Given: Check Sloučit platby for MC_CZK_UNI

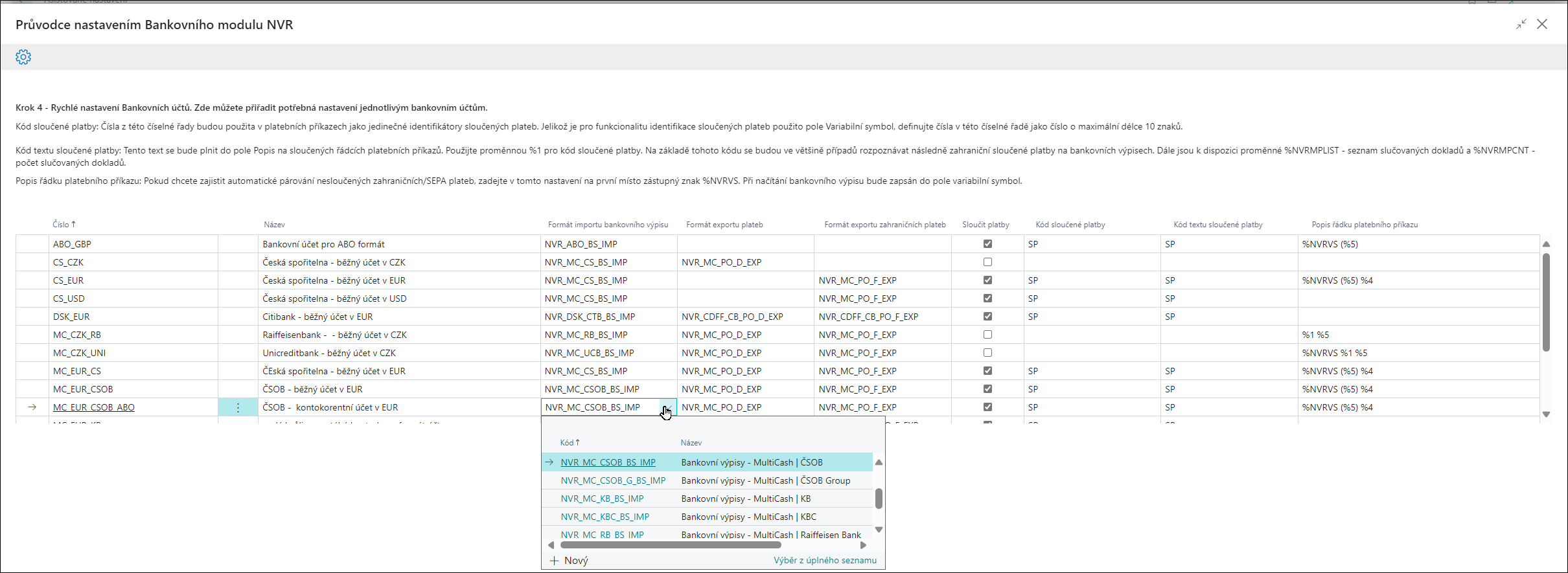Looking at the screenshot, I should coord(987,353).
